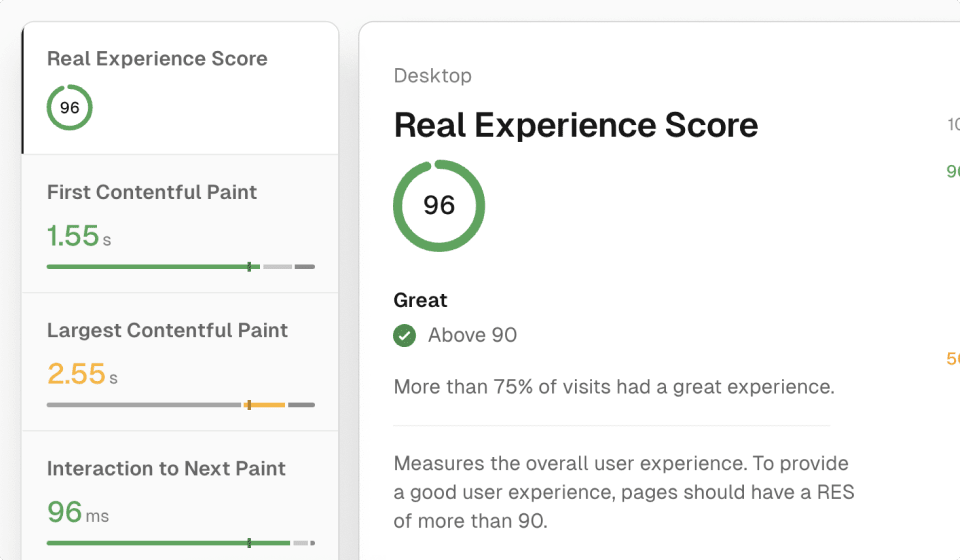Click the Real Experience Score main heading
Image resolution: width=960 pixels, height=560 pixels.
[576, 125]
